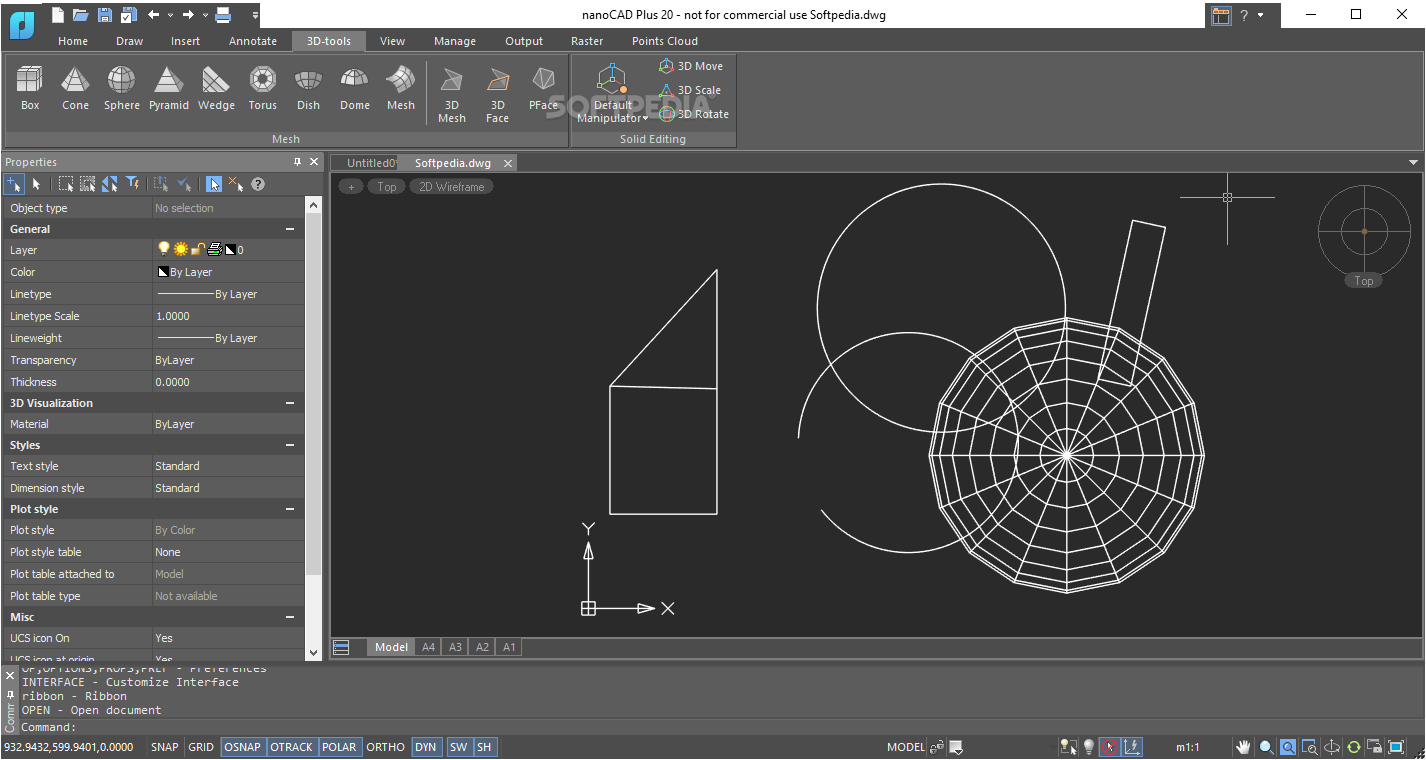This screenshot has width=1426, height=760.
Task: Click the m1:1 scale in status bar
Action: pyautogui.click(x=1188, y=747)
